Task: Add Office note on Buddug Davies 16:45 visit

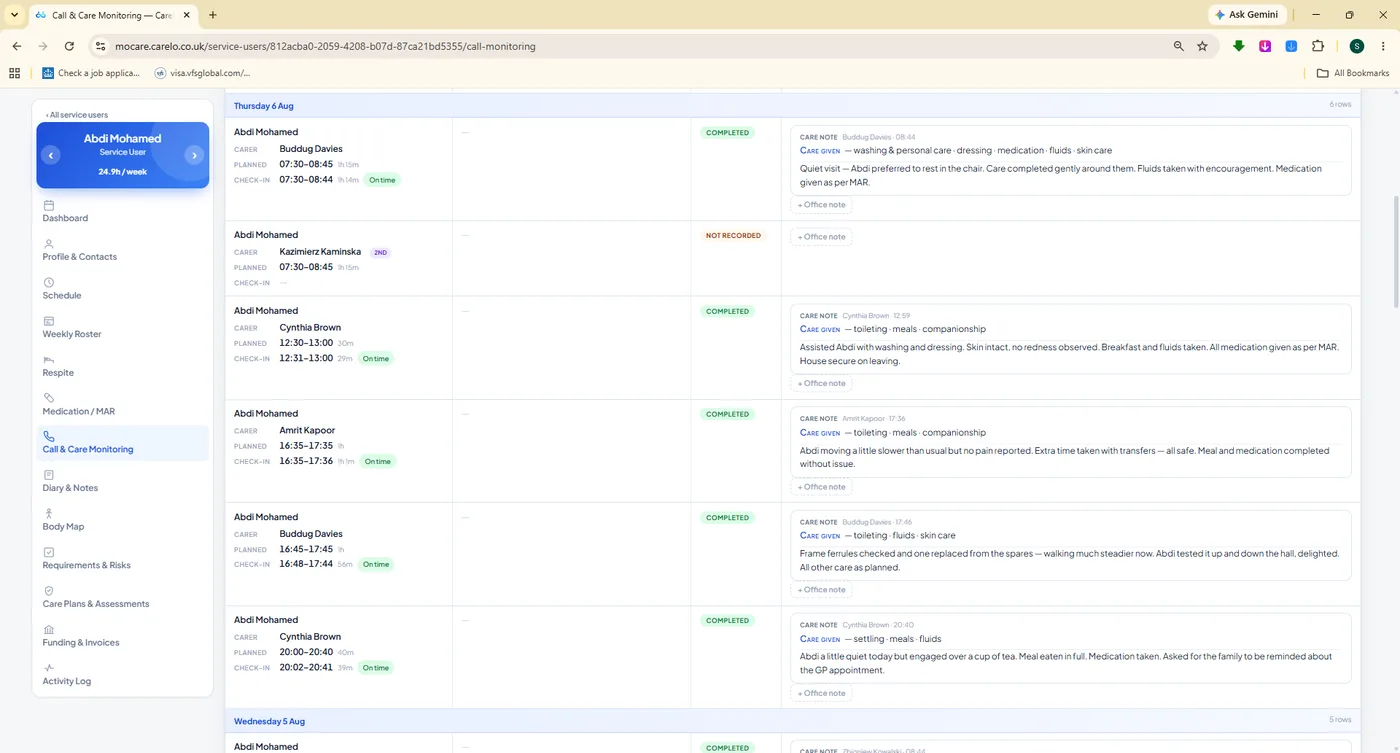Action: coord(821,590)
